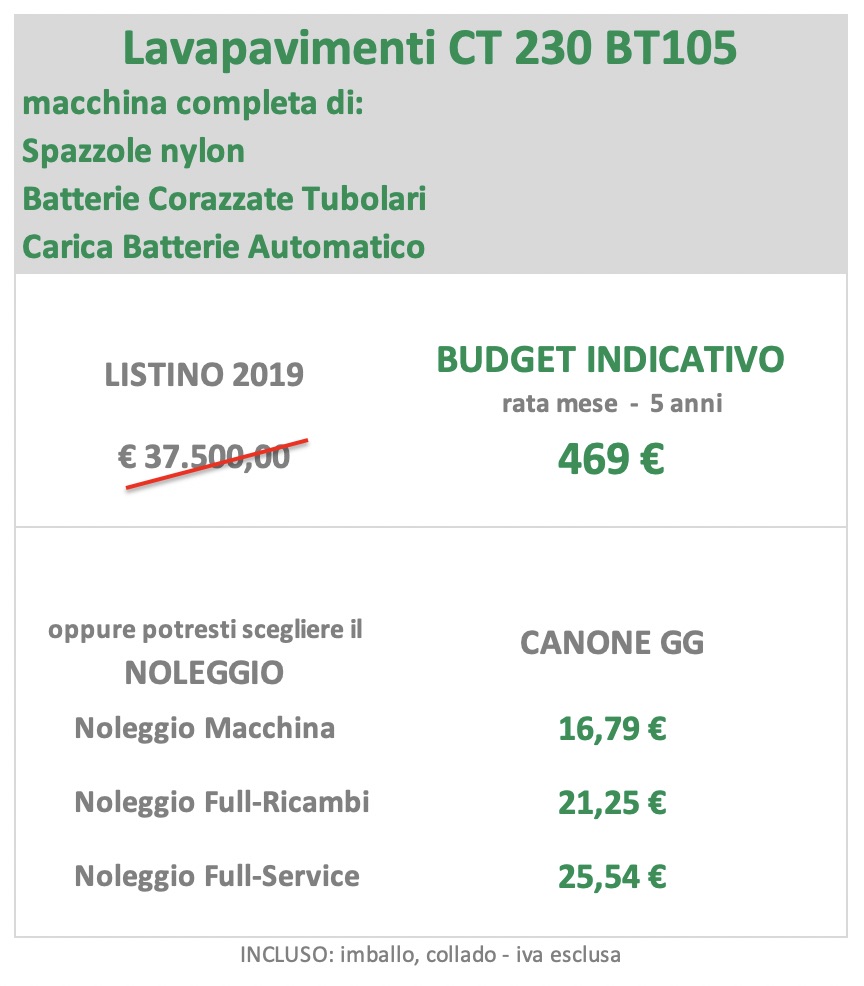The height and width of the screenshot is (986, 864).
Task: Select the Noleggio Full-Service label
Action: click(x=217, y=876)
